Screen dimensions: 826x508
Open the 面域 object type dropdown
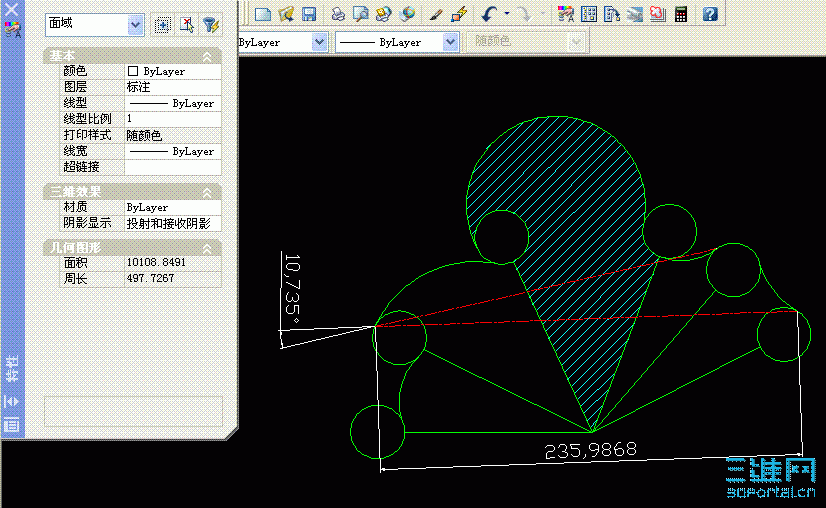136,24
